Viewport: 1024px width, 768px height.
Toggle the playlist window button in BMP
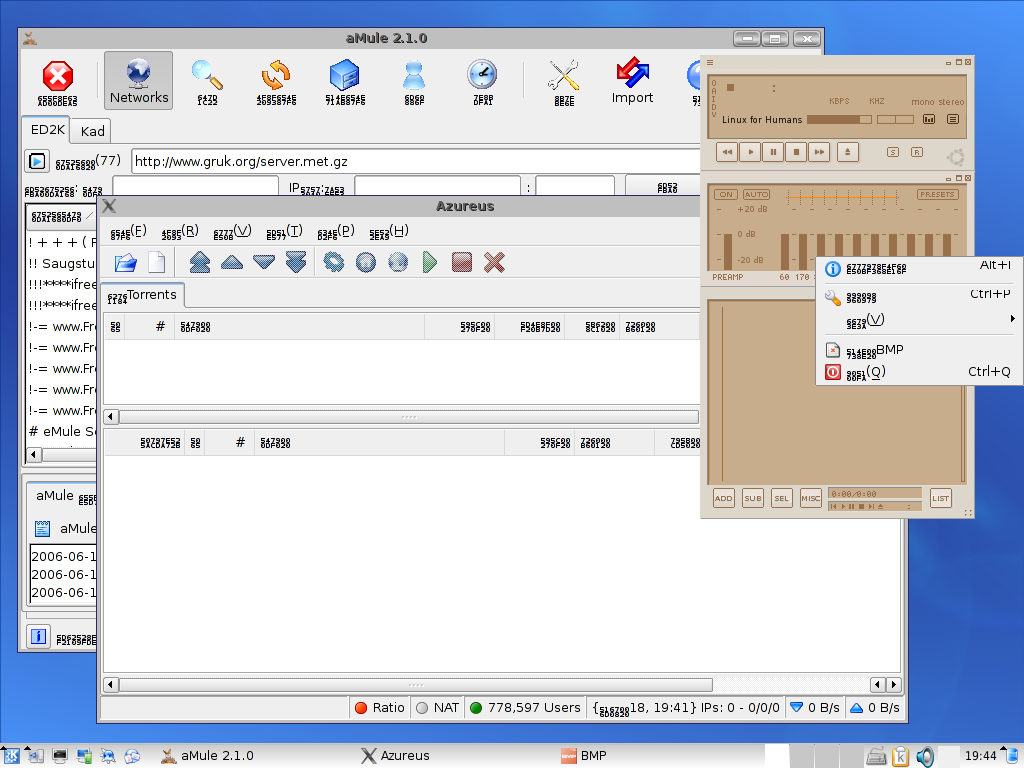[x=953, y=120]
